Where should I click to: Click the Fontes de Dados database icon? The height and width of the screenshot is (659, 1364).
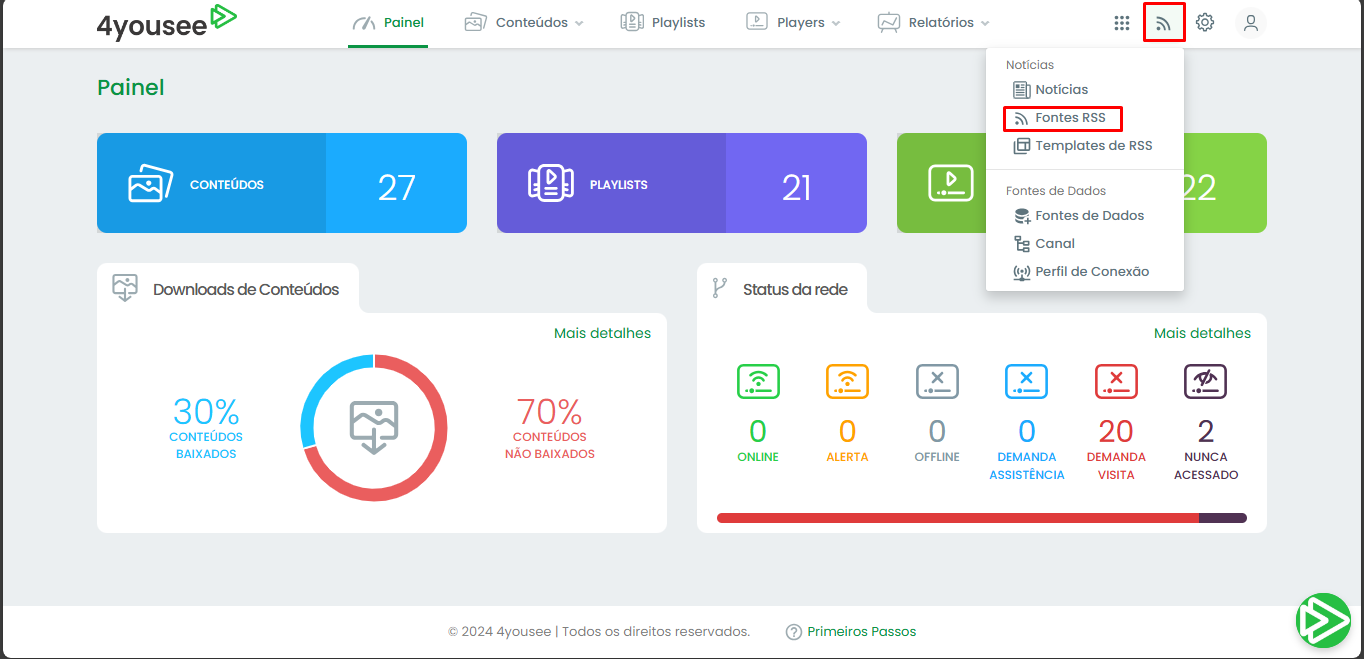1021,216
